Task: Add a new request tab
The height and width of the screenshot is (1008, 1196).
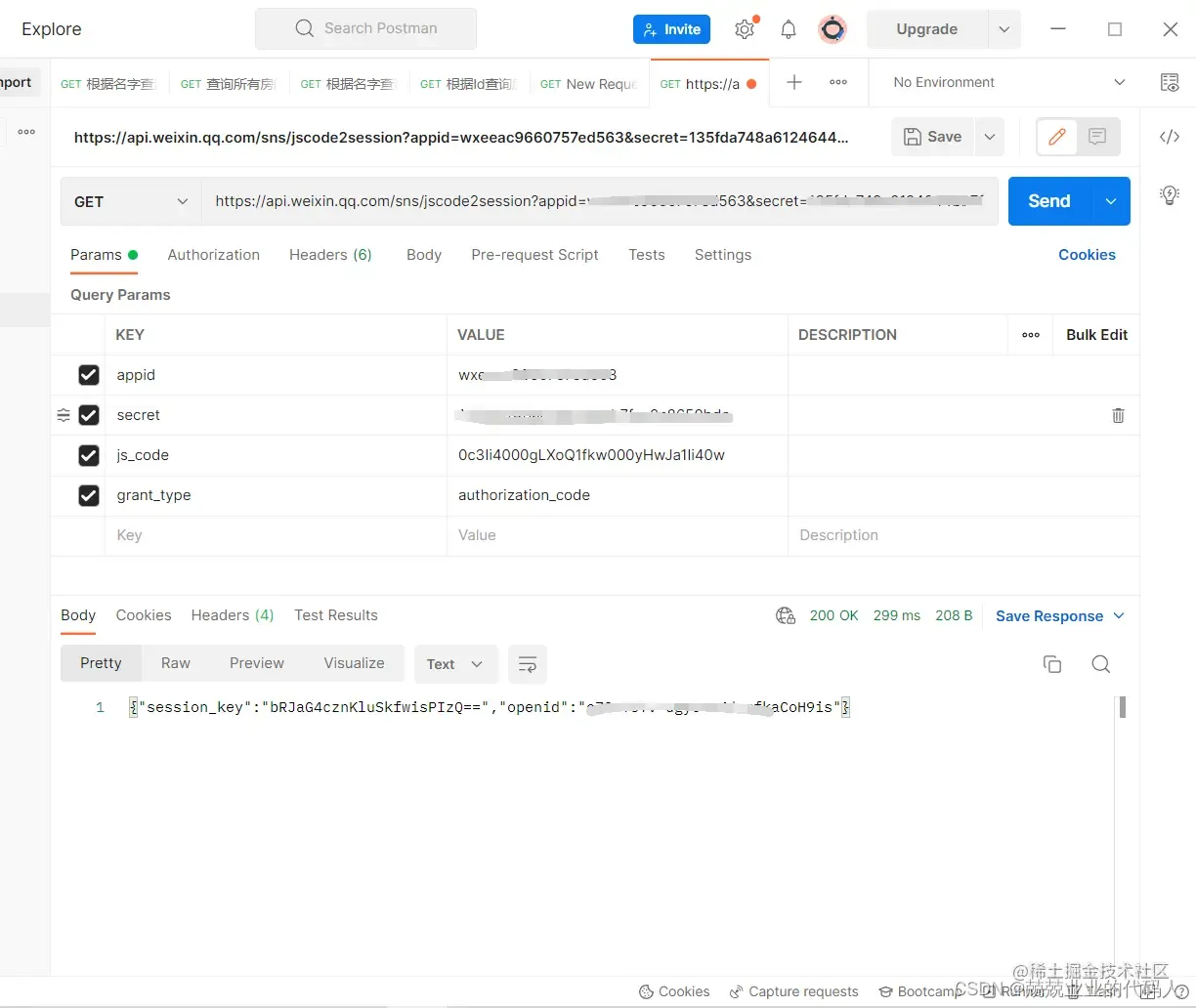Action: (794, 83)
